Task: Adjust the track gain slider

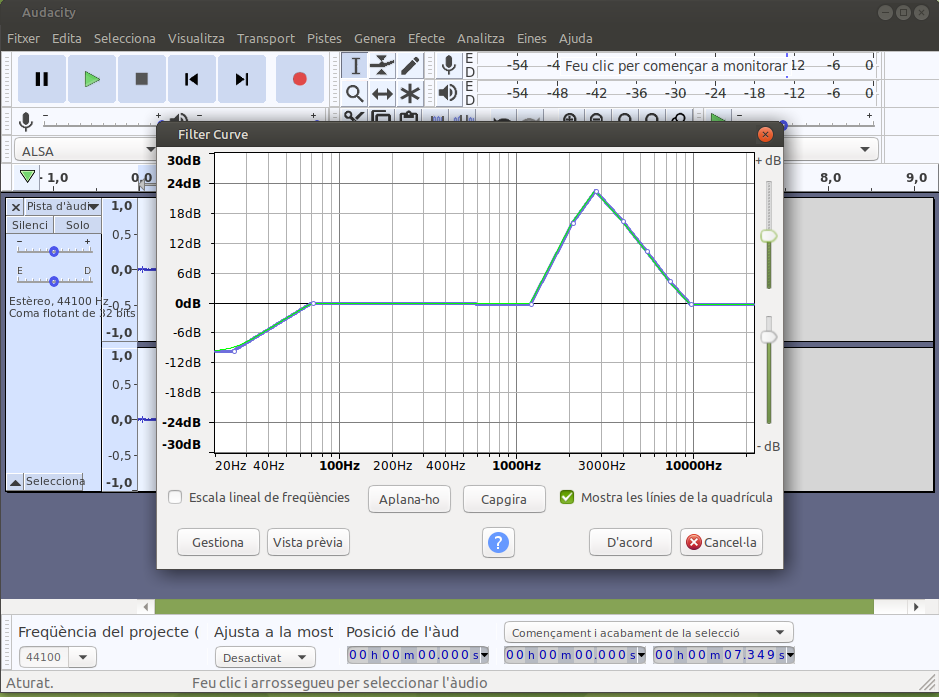Action: [54, 251]
